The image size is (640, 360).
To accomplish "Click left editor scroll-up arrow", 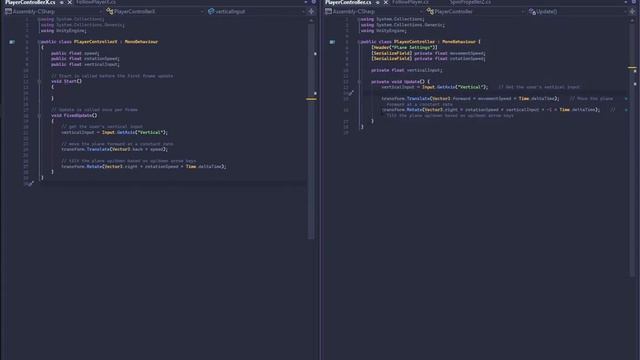I will point(311,20).
